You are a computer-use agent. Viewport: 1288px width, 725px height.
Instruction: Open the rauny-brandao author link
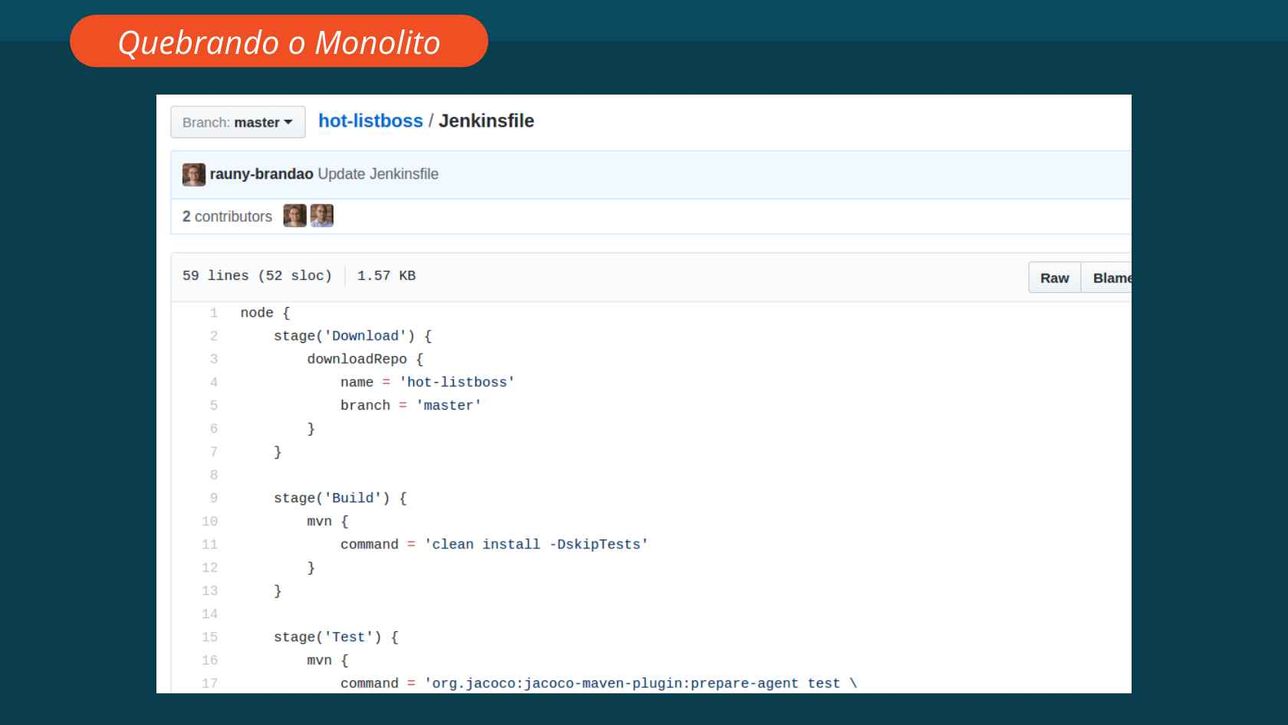click(x=261, y=174)
